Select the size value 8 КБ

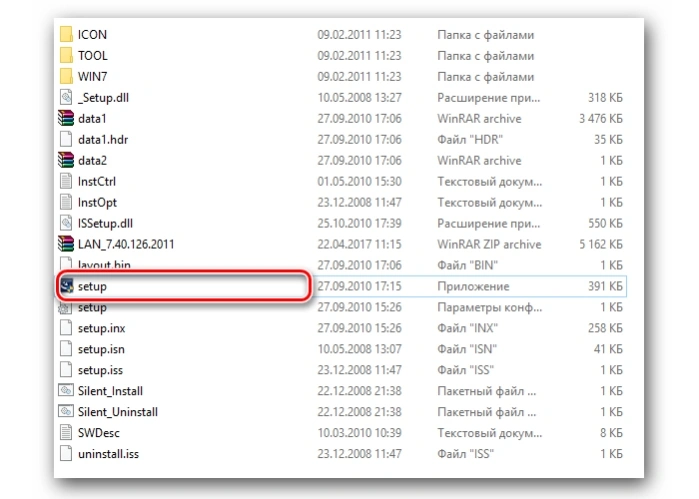[x=611, y=433]
